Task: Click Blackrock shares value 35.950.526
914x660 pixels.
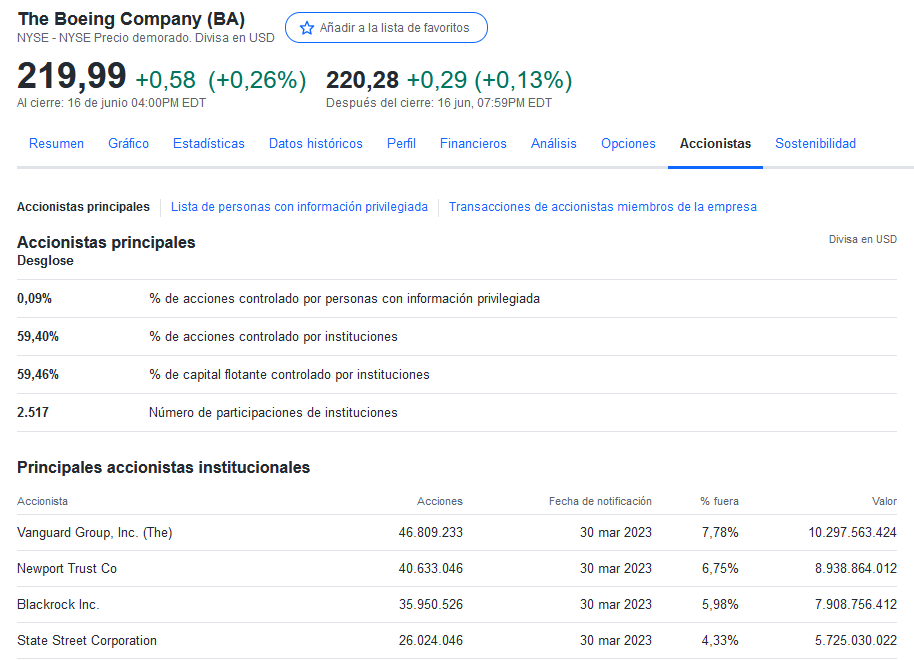Action: [431, 605]
